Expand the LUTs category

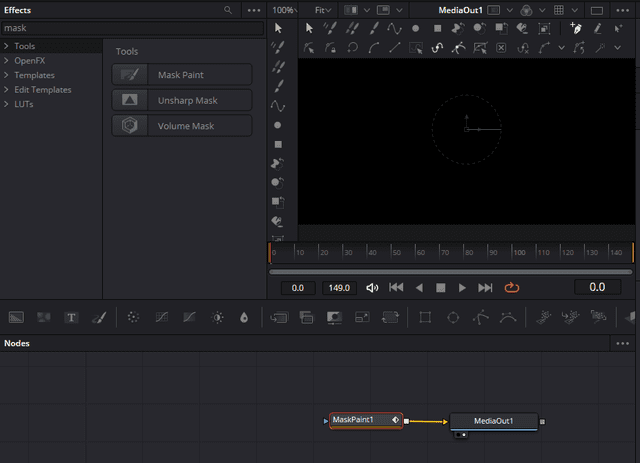pyautogui.click(x=6, y=104)
